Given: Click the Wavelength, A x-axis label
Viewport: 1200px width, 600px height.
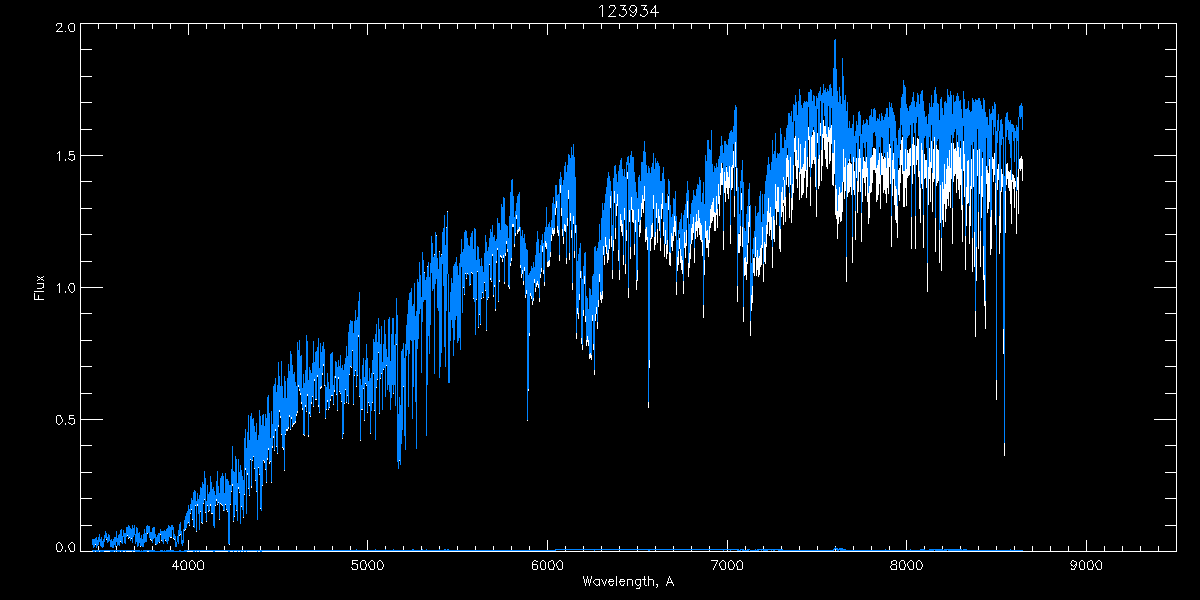Looking at the screenshot, I should click(x=627, y=581).
